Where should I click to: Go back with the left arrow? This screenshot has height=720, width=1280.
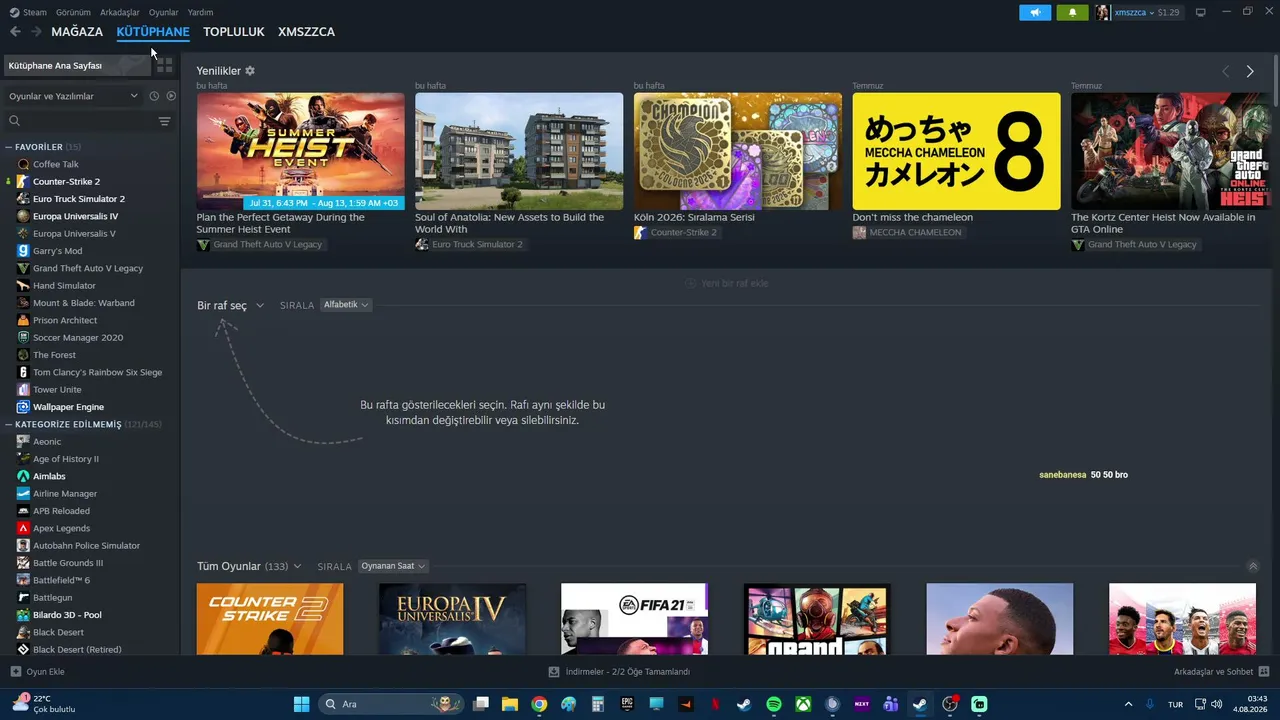click(x=15, y=32)
